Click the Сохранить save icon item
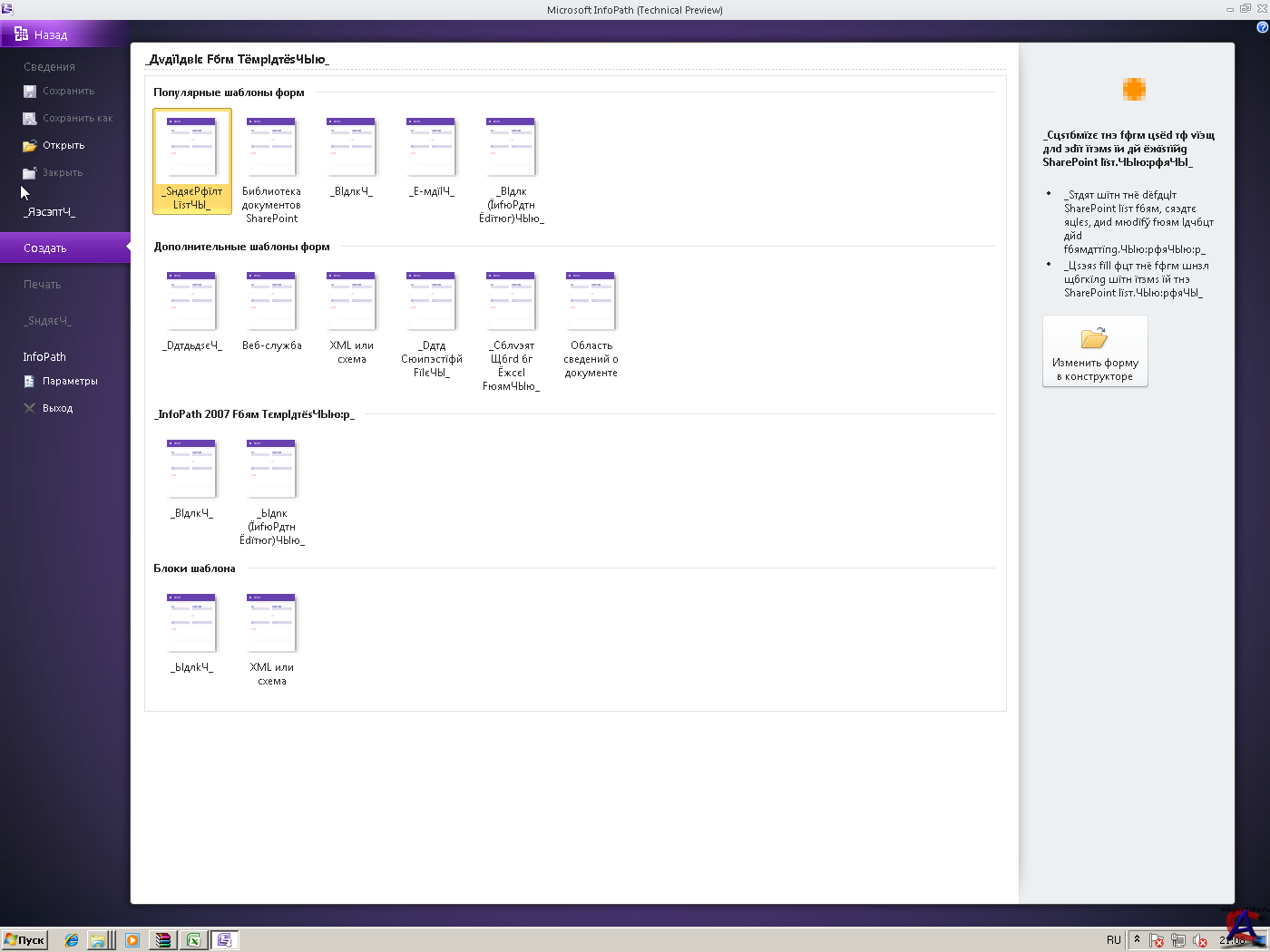 pos(60,92)
